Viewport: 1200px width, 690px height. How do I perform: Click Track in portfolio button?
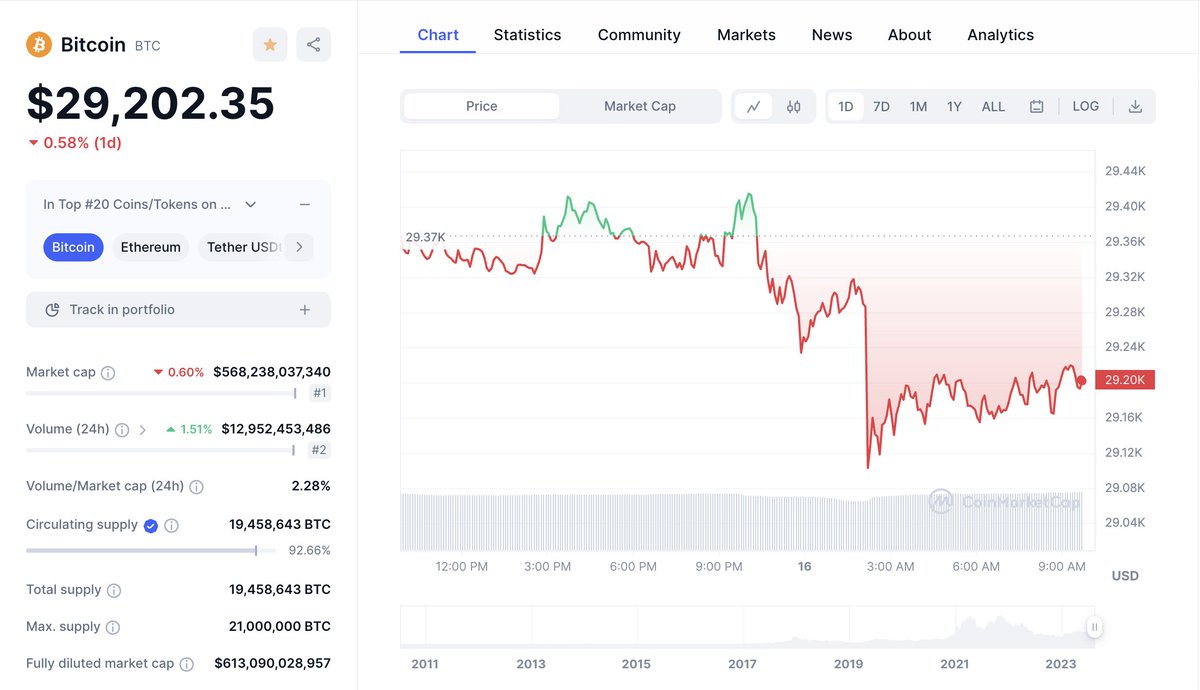coord(178,310)
